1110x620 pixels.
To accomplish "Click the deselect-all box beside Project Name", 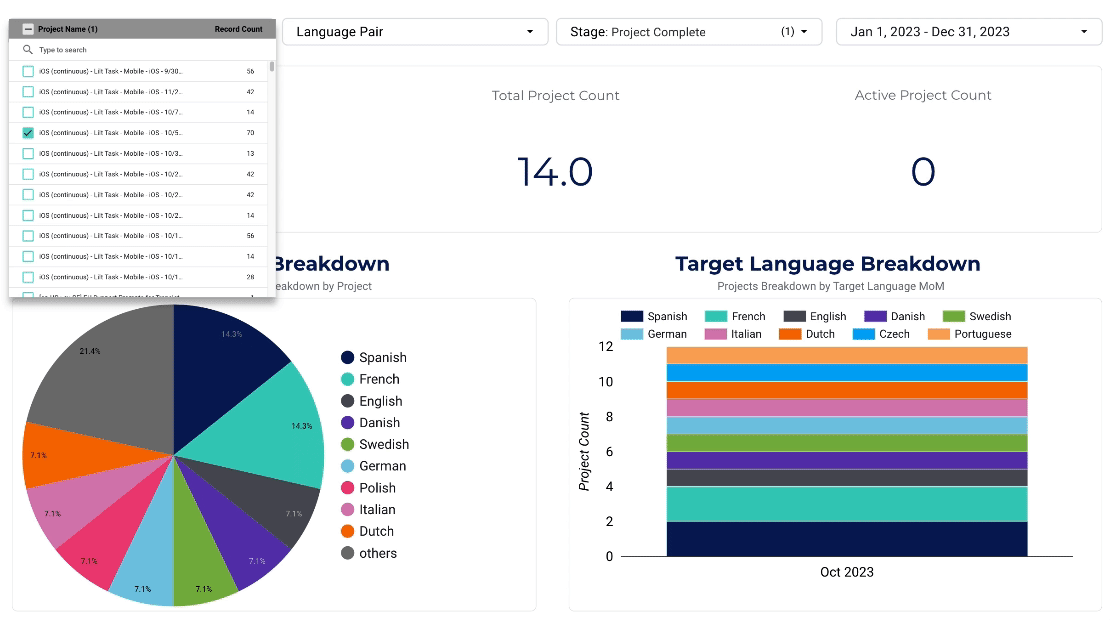I will click(28, 29).
